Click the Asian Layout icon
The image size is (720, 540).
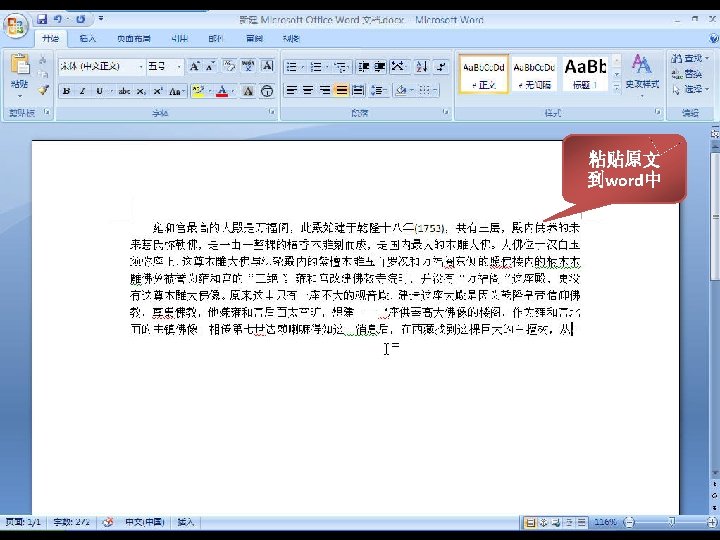pyautogui.click(x=398, y=67)
